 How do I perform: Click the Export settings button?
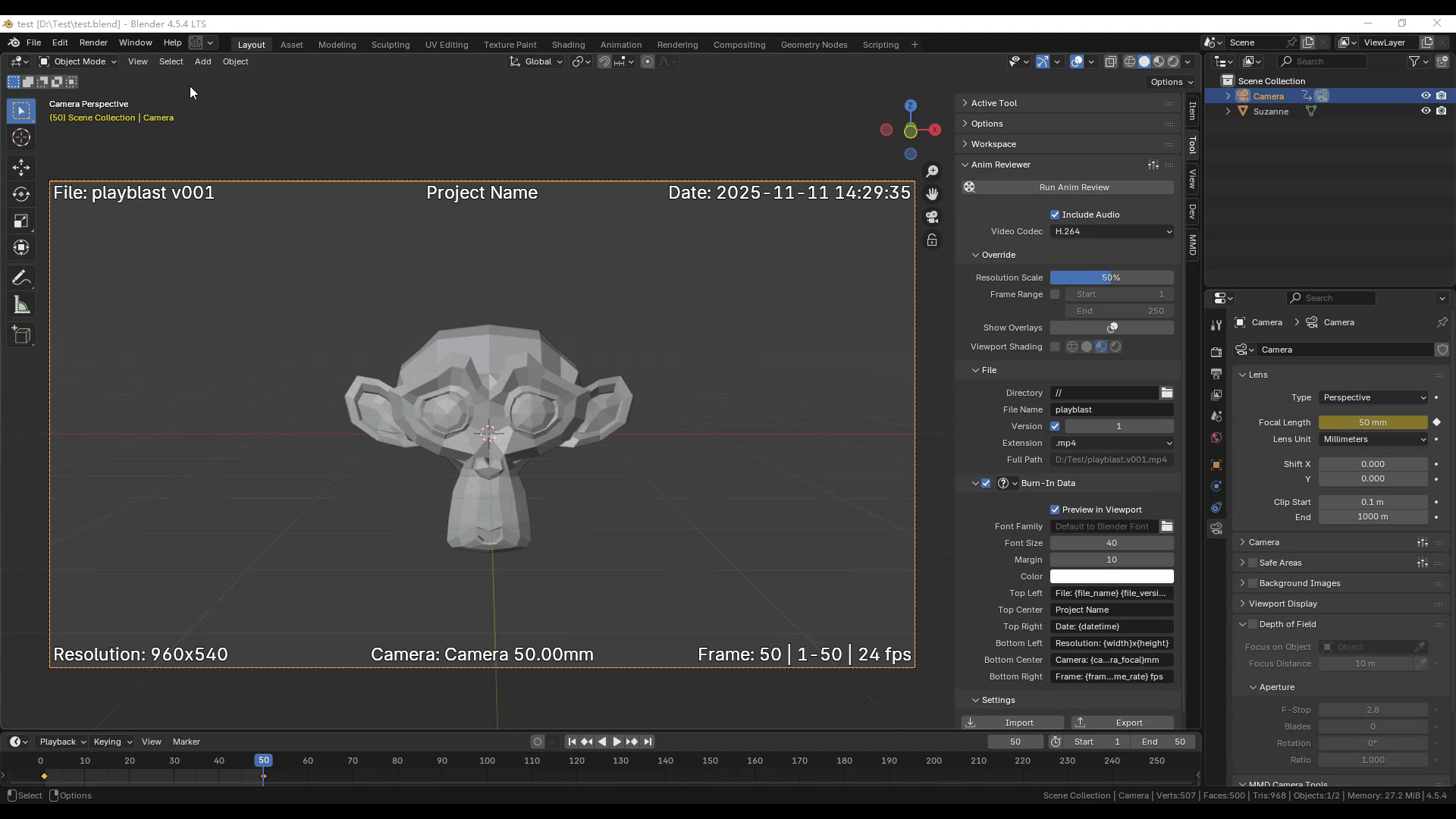[1122, 723]
